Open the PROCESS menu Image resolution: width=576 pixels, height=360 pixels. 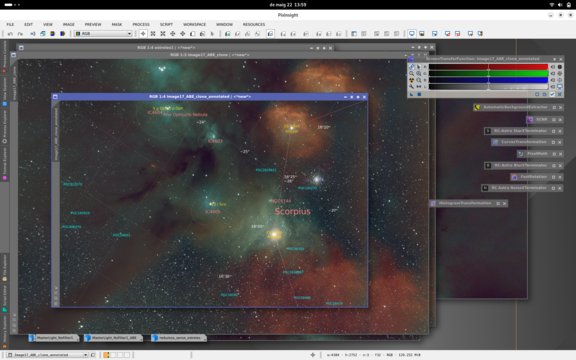click(x=141, y=25)
